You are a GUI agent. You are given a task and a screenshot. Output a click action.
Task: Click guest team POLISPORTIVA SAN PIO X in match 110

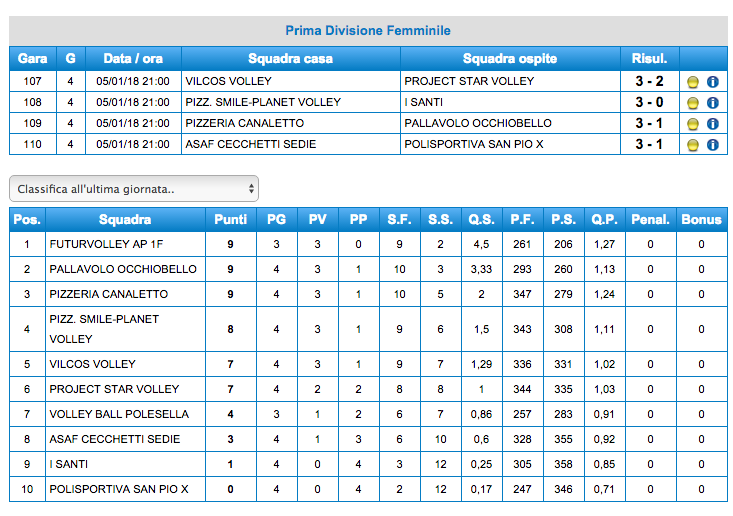click(x=474, y=144)
